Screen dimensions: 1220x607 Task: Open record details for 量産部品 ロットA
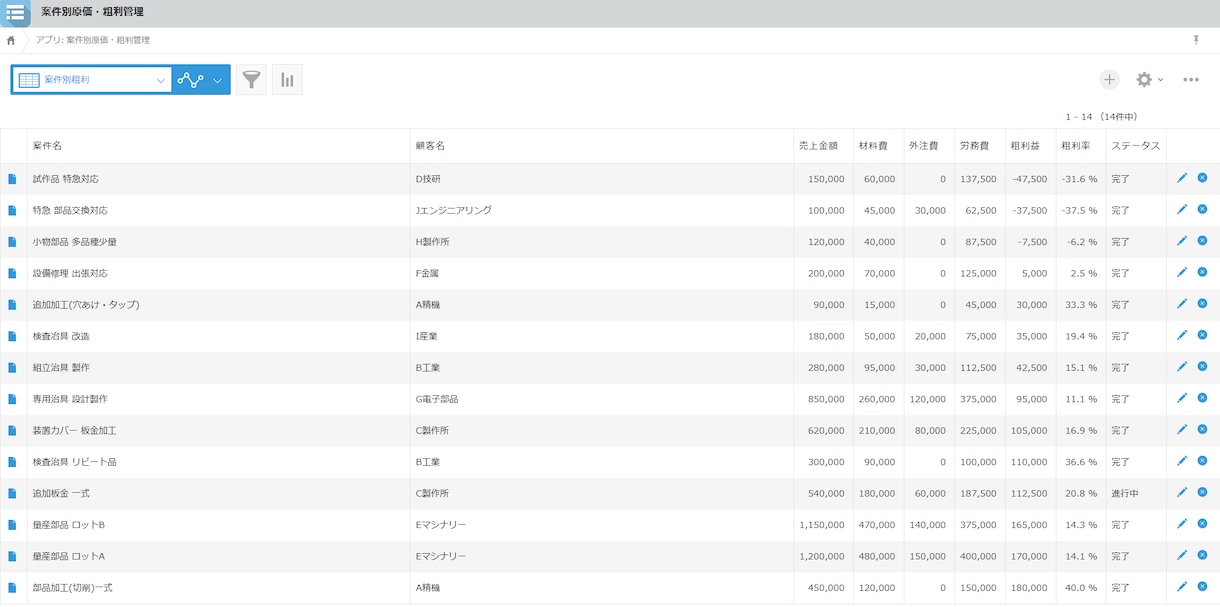(x=13, y=556)
